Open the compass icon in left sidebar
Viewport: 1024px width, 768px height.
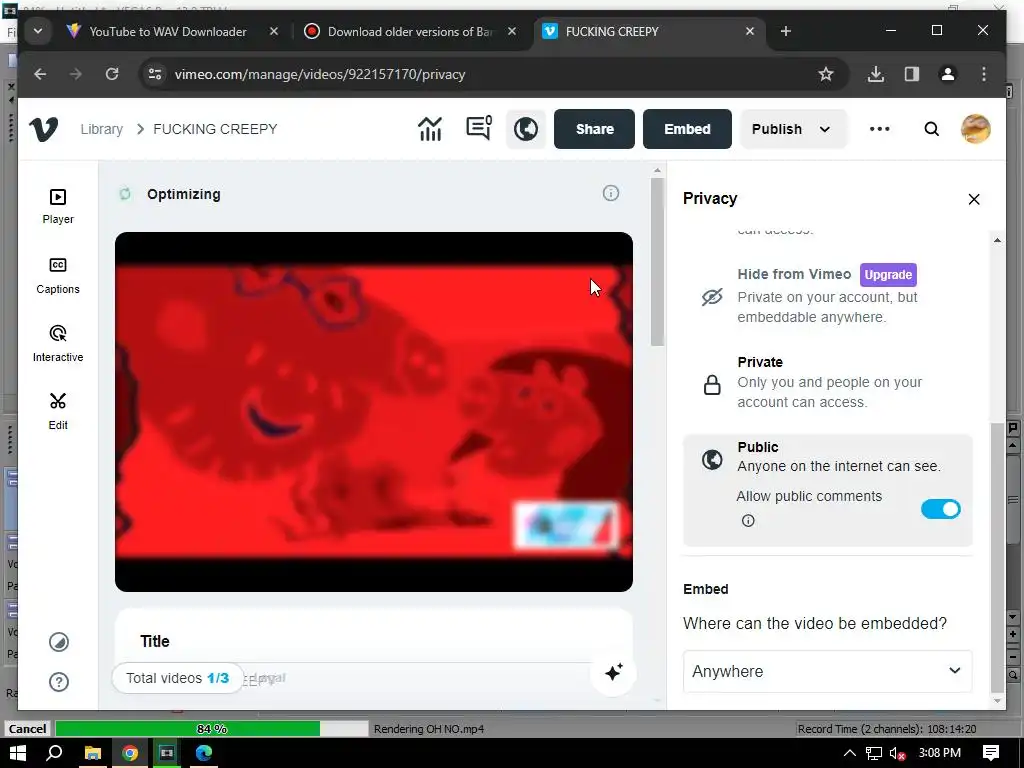pyautogui.click(x=59, y=642)
